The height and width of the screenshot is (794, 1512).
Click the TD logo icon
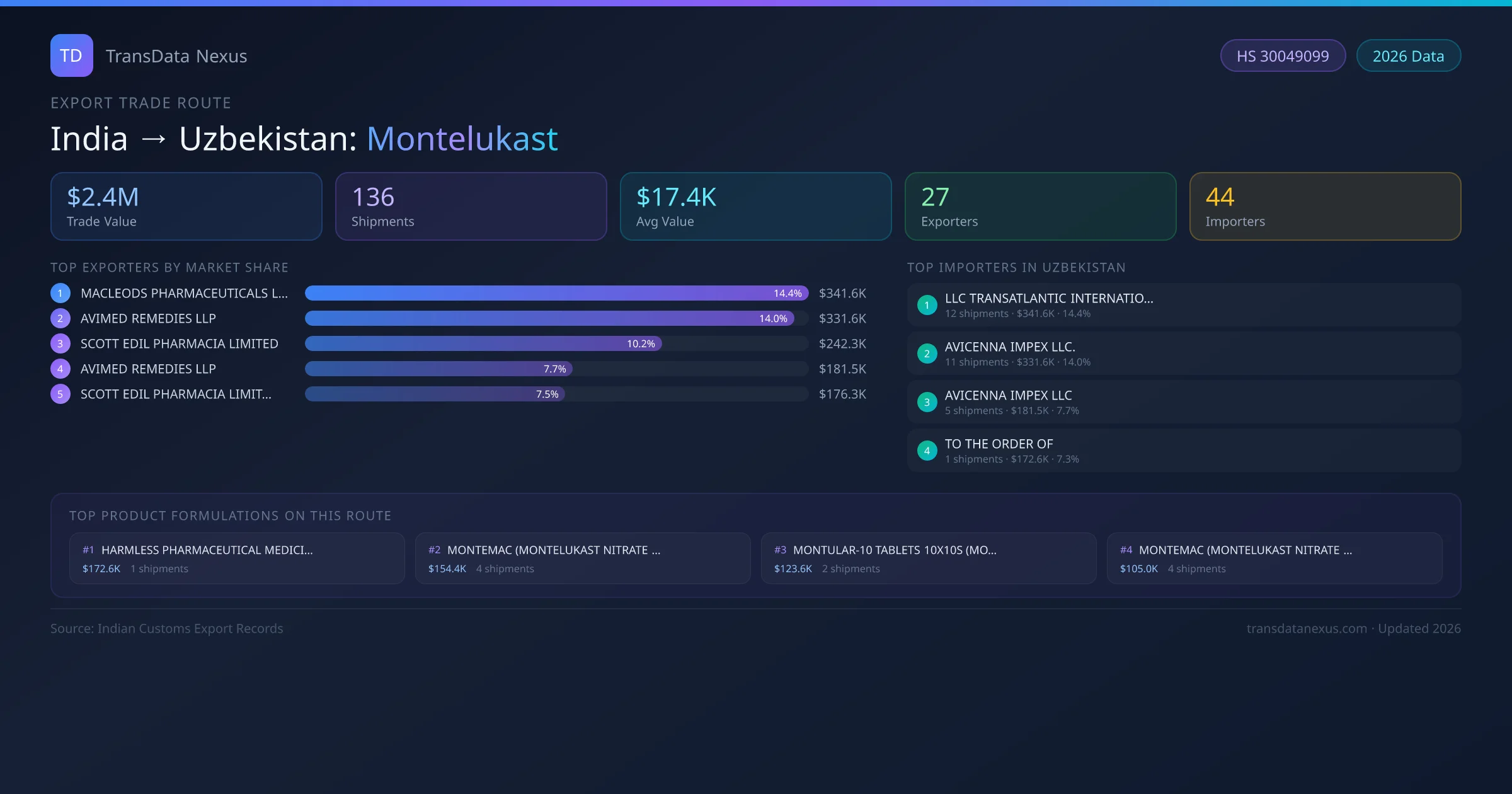point(71,55)
